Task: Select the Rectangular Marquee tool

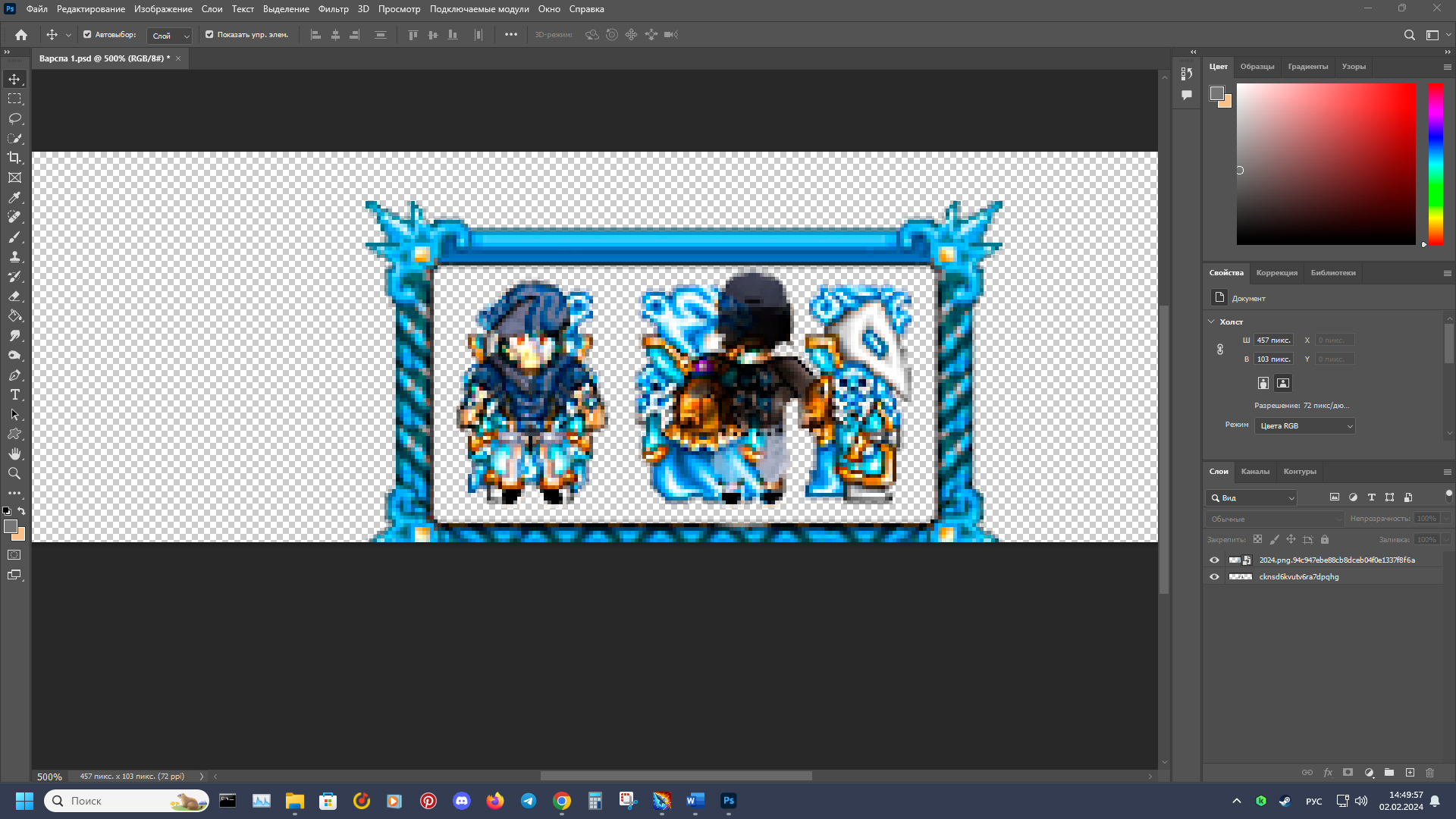Action: (x=14, y=99)
